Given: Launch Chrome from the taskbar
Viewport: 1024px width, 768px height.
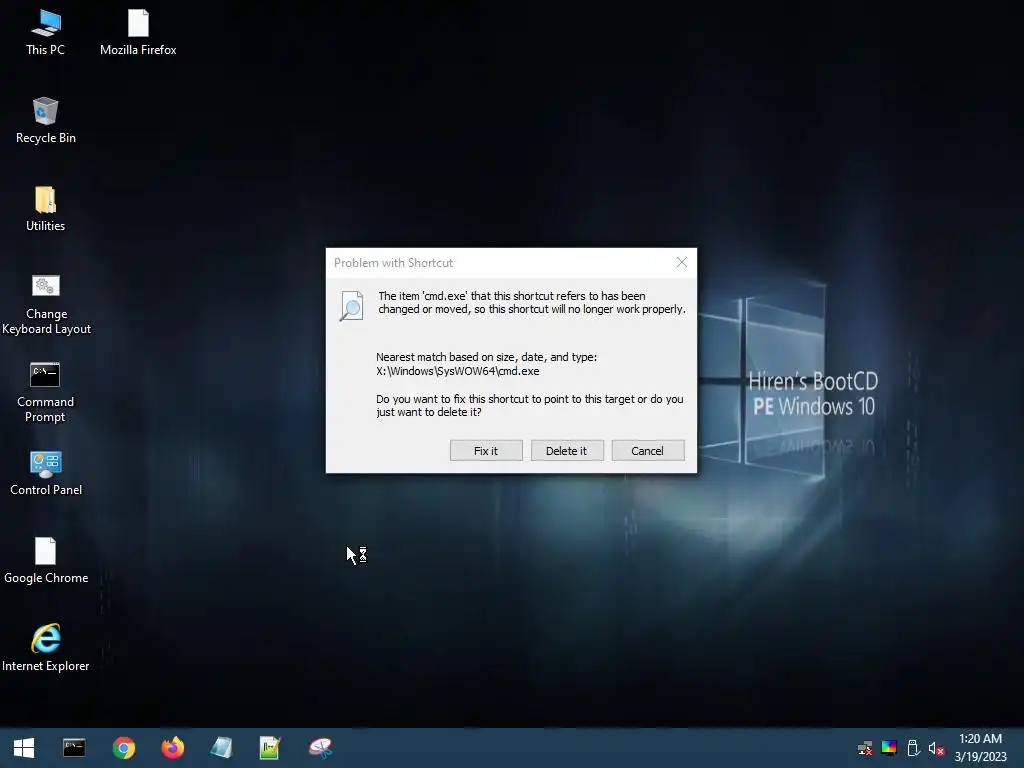Looking at the screenshot, I should click(x=123, y=748).
